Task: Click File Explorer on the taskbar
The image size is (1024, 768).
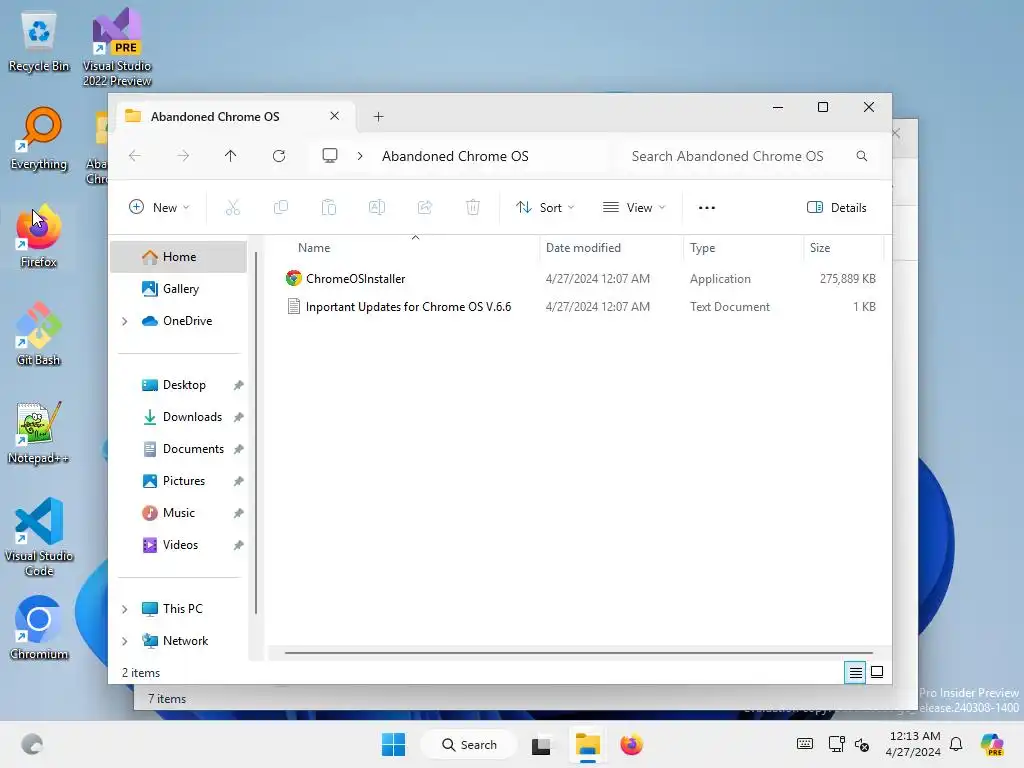Action: [x=588, y=744]
